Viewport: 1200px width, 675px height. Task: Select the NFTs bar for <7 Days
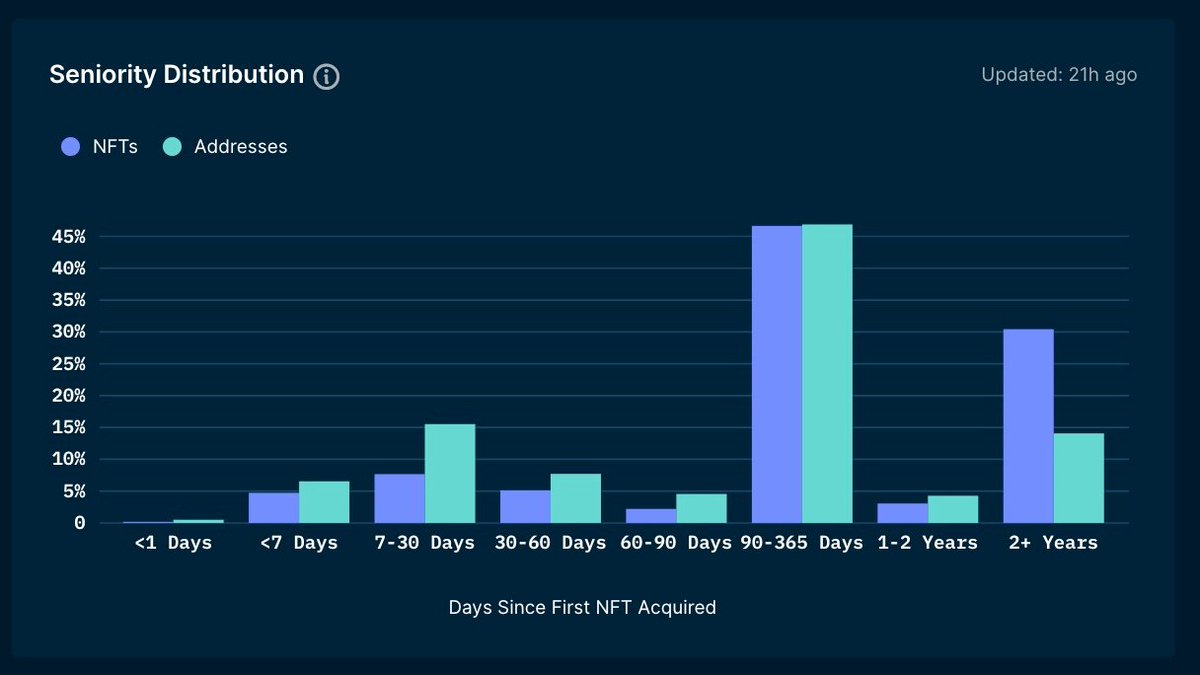(274, 507)
